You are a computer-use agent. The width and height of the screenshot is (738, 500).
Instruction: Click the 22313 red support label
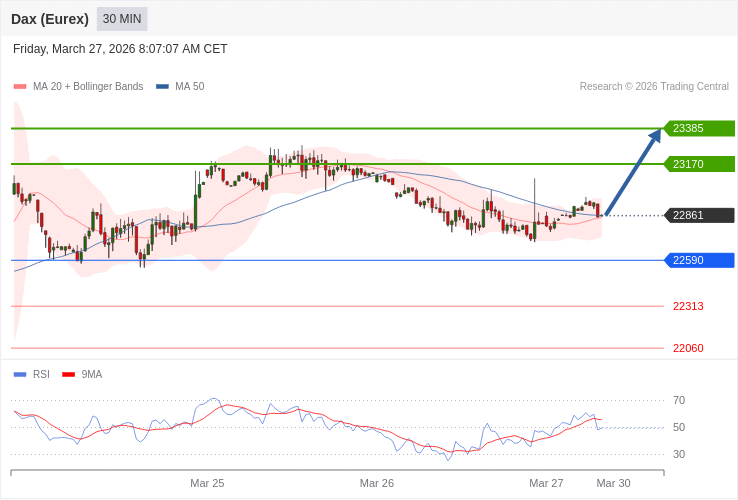point(688,306)
